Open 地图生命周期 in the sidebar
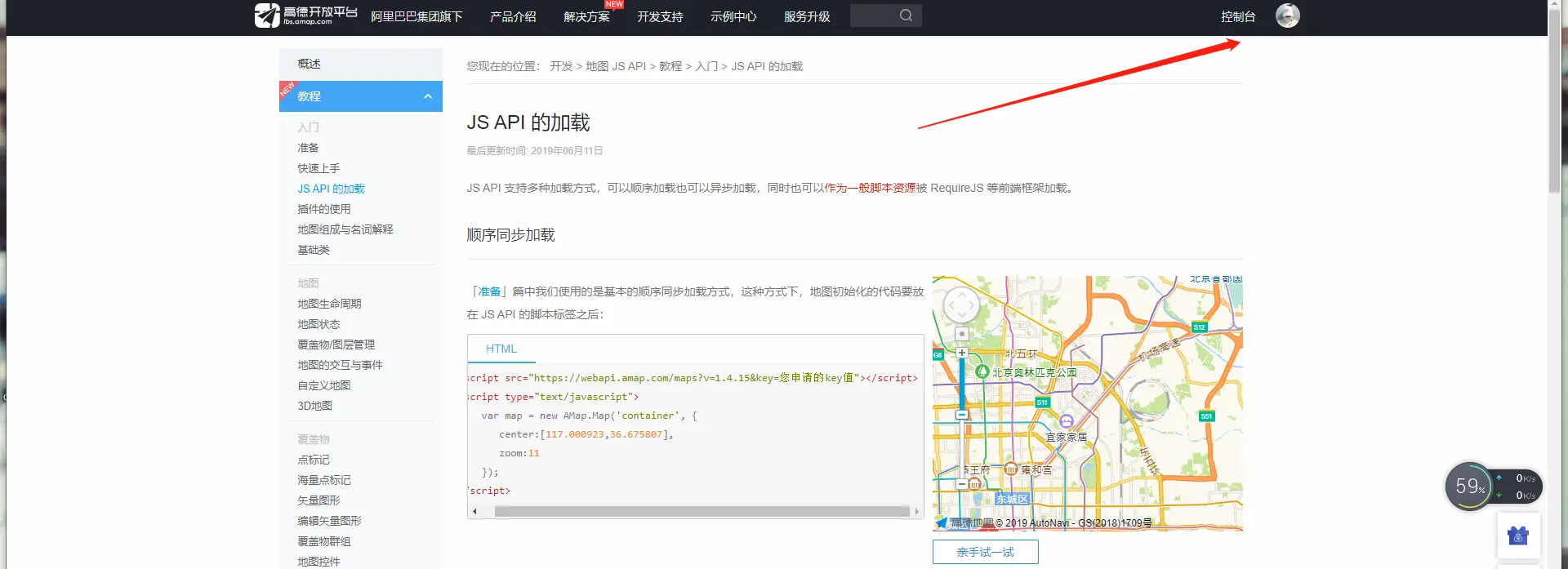 329,304
